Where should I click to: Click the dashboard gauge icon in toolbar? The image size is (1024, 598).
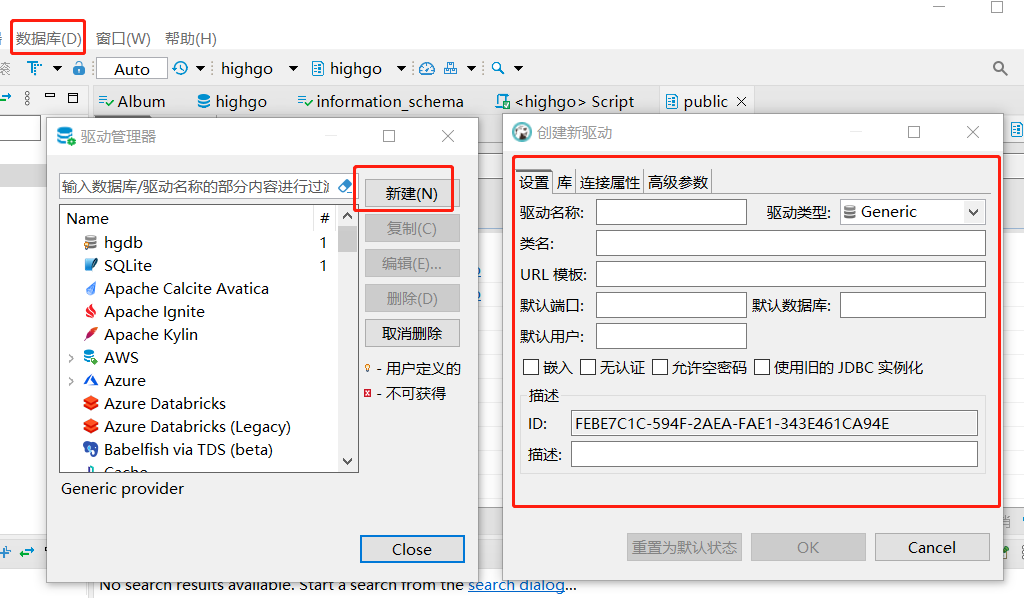pyautogui.click(x=427, y=68)
